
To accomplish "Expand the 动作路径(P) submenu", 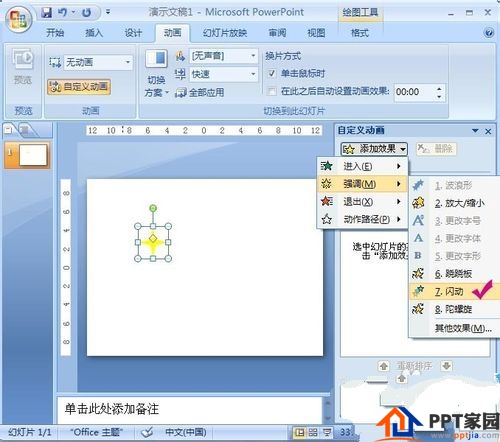I will point(362,219).
